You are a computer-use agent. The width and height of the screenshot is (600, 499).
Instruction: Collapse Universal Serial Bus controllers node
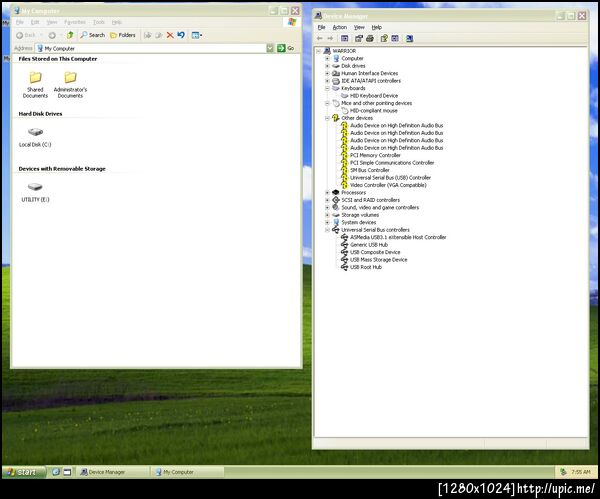click(327, 230)
